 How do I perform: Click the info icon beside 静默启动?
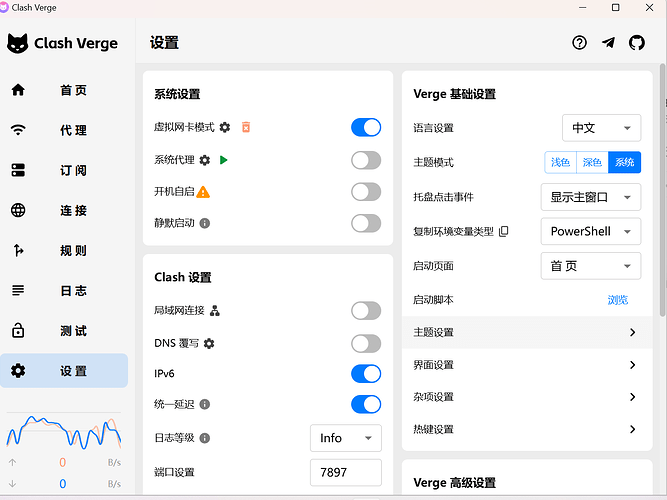(205, 223)
